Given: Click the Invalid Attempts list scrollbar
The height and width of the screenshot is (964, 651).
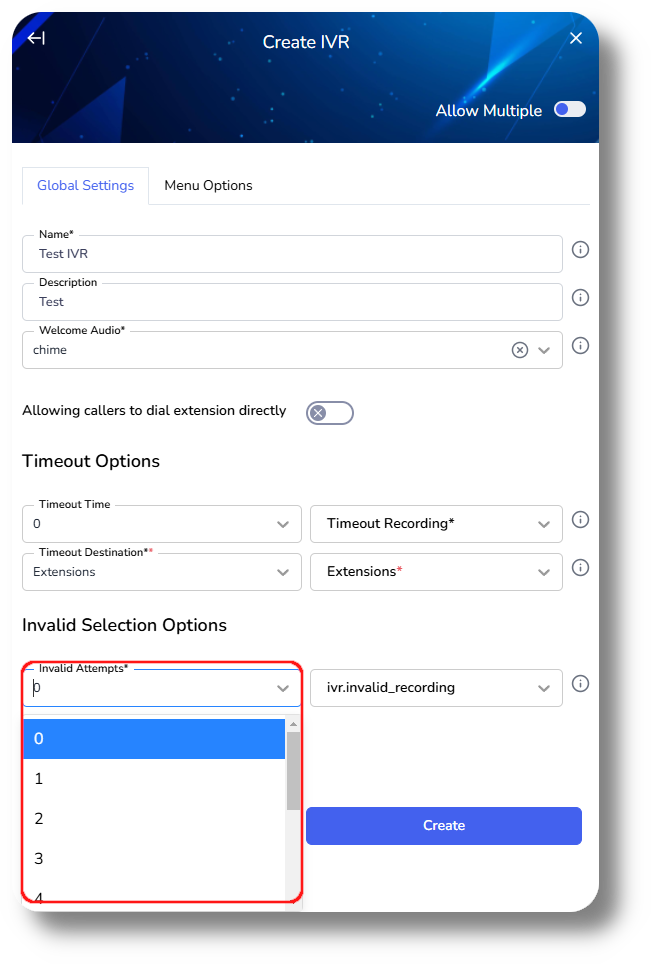Looking at the screenshot, I should [293, 770].
